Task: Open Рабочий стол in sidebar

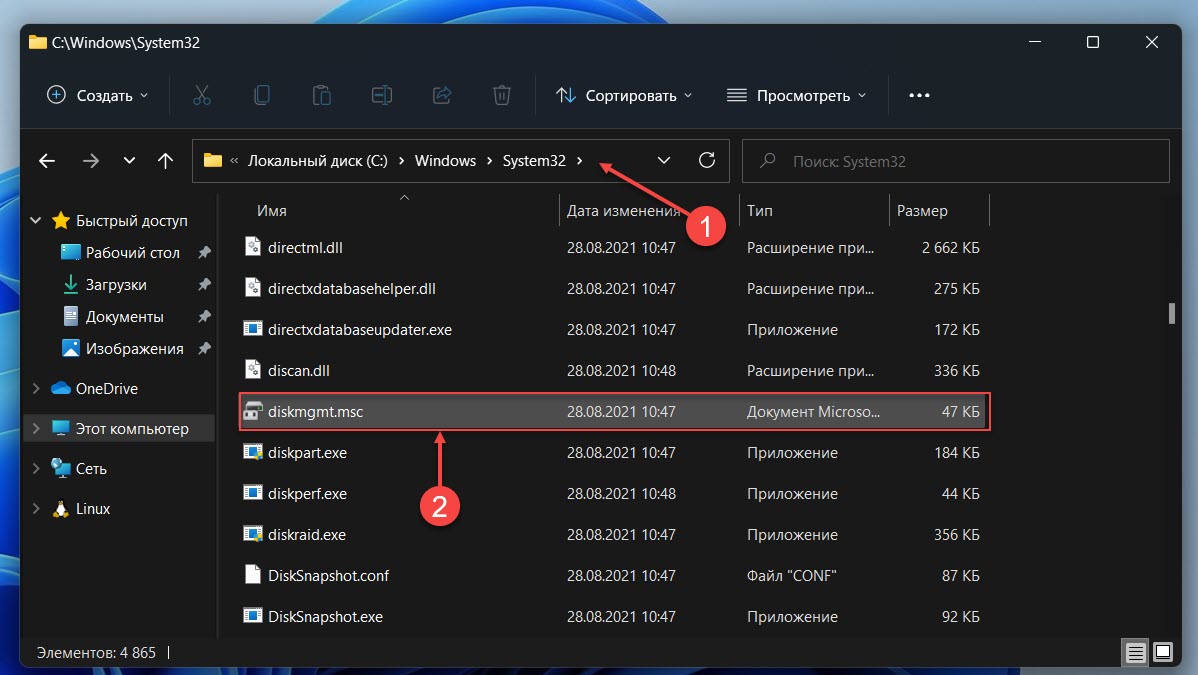Action: pos(133,252)
